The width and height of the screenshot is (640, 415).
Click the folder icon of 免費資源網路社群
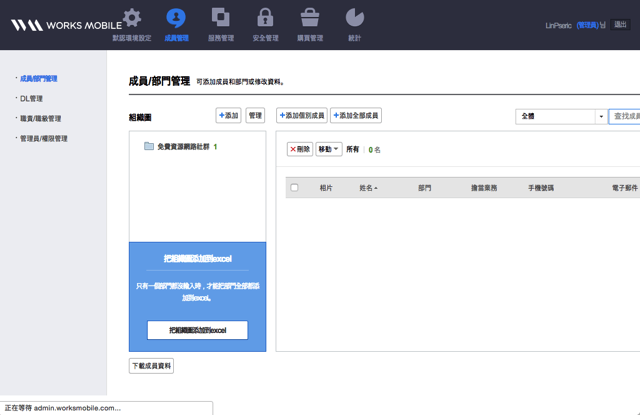tap(149, 146)
